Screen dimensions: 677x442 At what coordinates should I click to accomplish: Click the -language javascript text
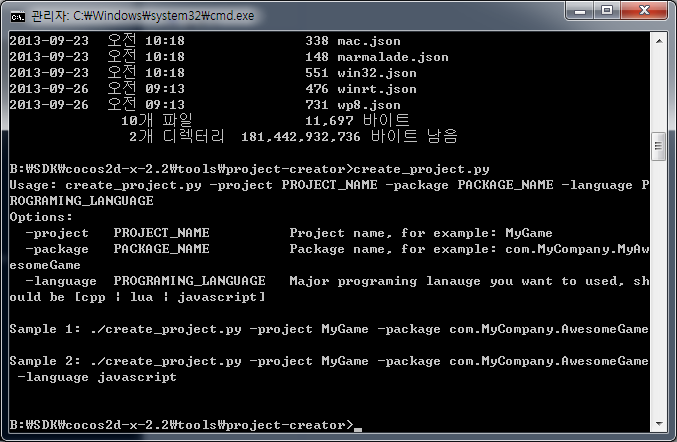tap(97, 377)
